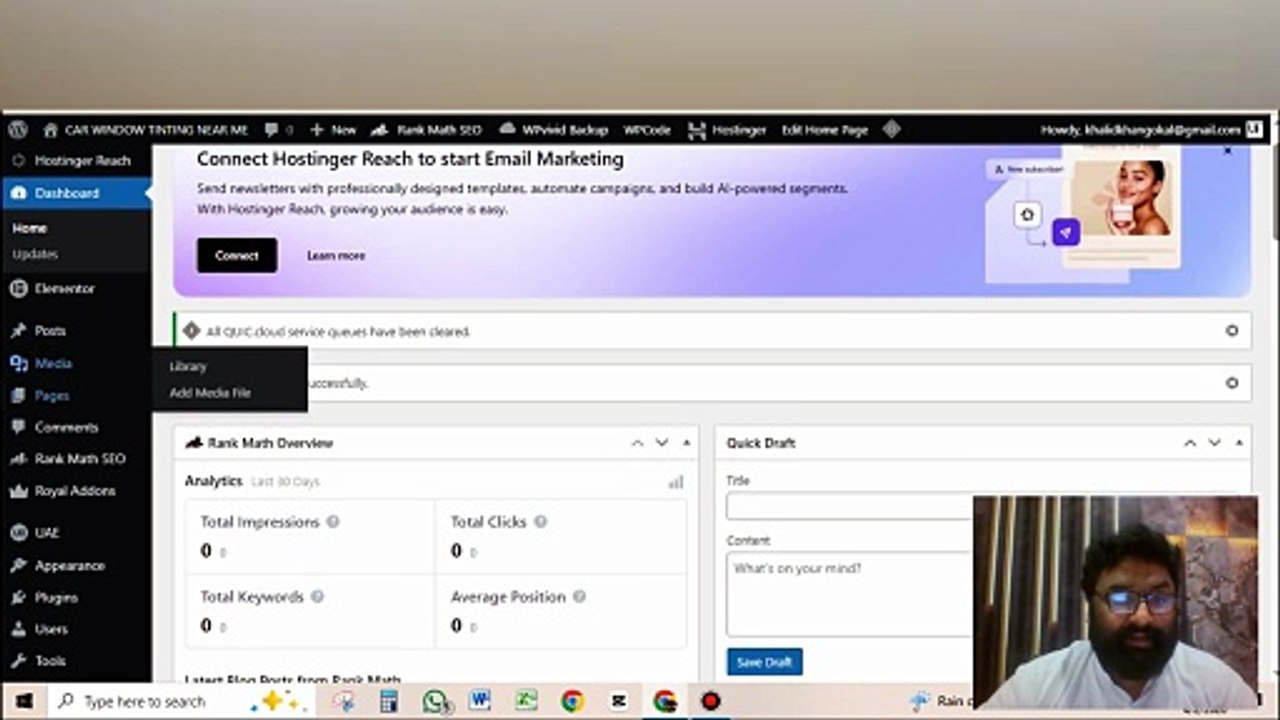Click Save Draft button

(764, 662)
